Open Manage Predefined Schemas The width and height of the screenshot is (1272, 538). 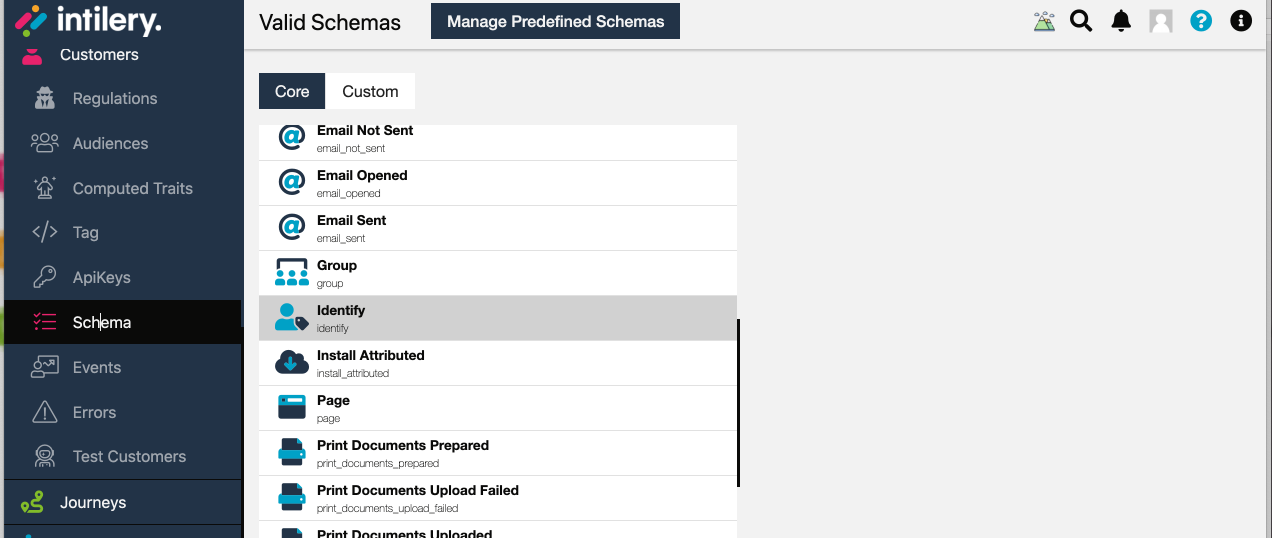tap(555, 21)
